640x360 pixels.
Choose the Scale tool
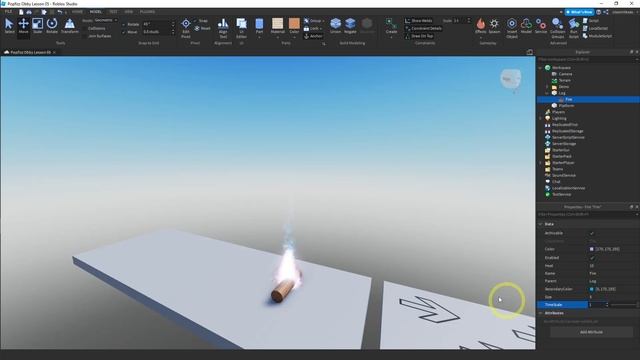[x=38, y=26]
